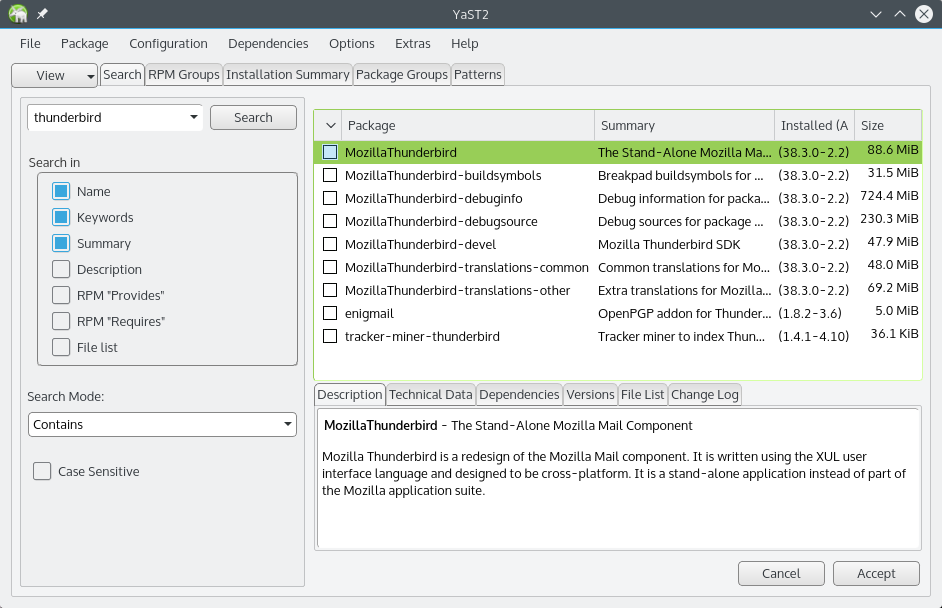This screenshot has width=942, height=608.
Task: Check tracker-miner-thunderbird package status box
Action: tap(330, 336)
